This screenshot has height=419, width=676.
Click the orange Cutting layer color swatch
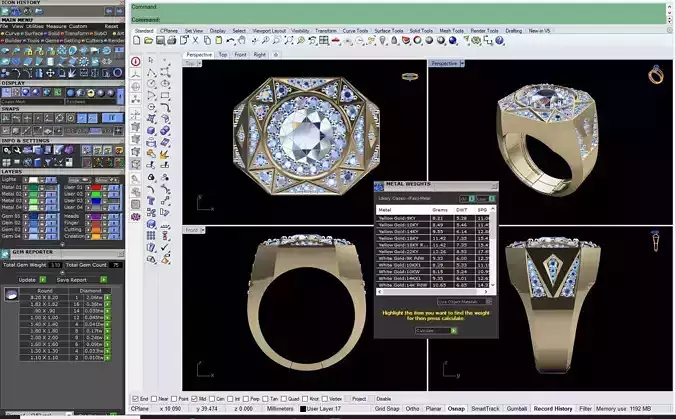coord(96,230)
